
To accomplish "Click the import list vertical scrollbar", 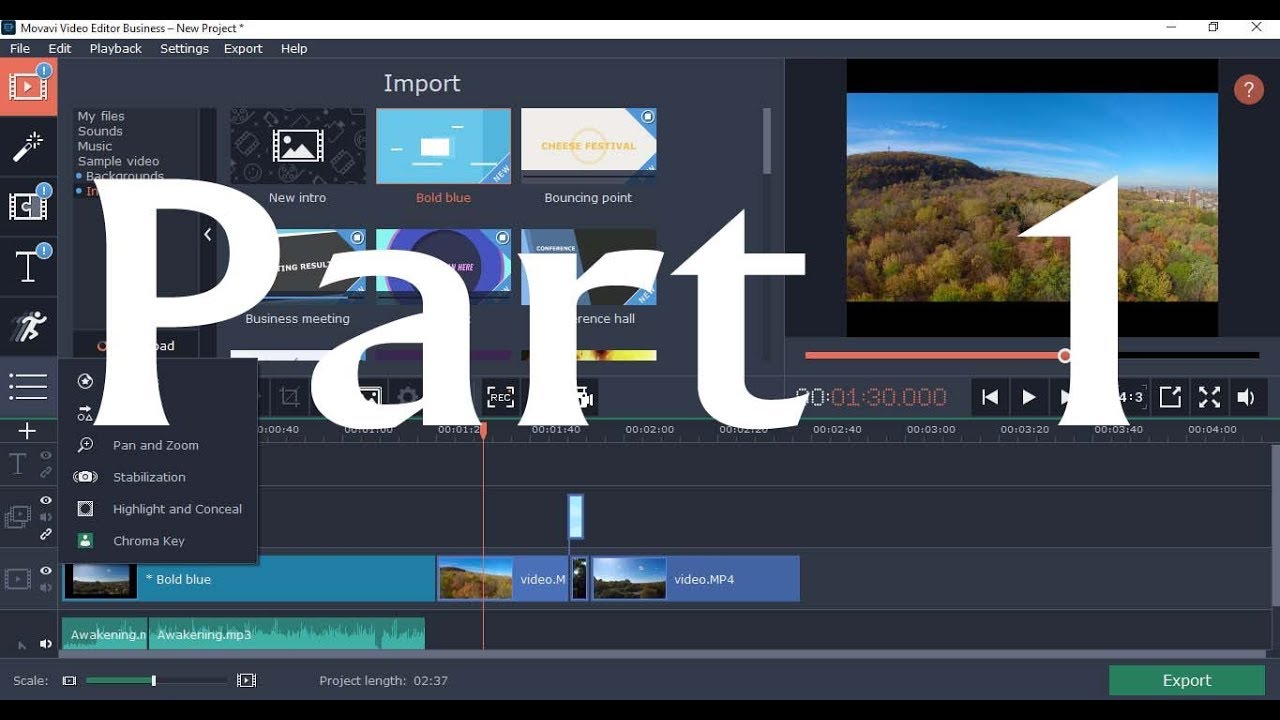I will coord(767,141).
